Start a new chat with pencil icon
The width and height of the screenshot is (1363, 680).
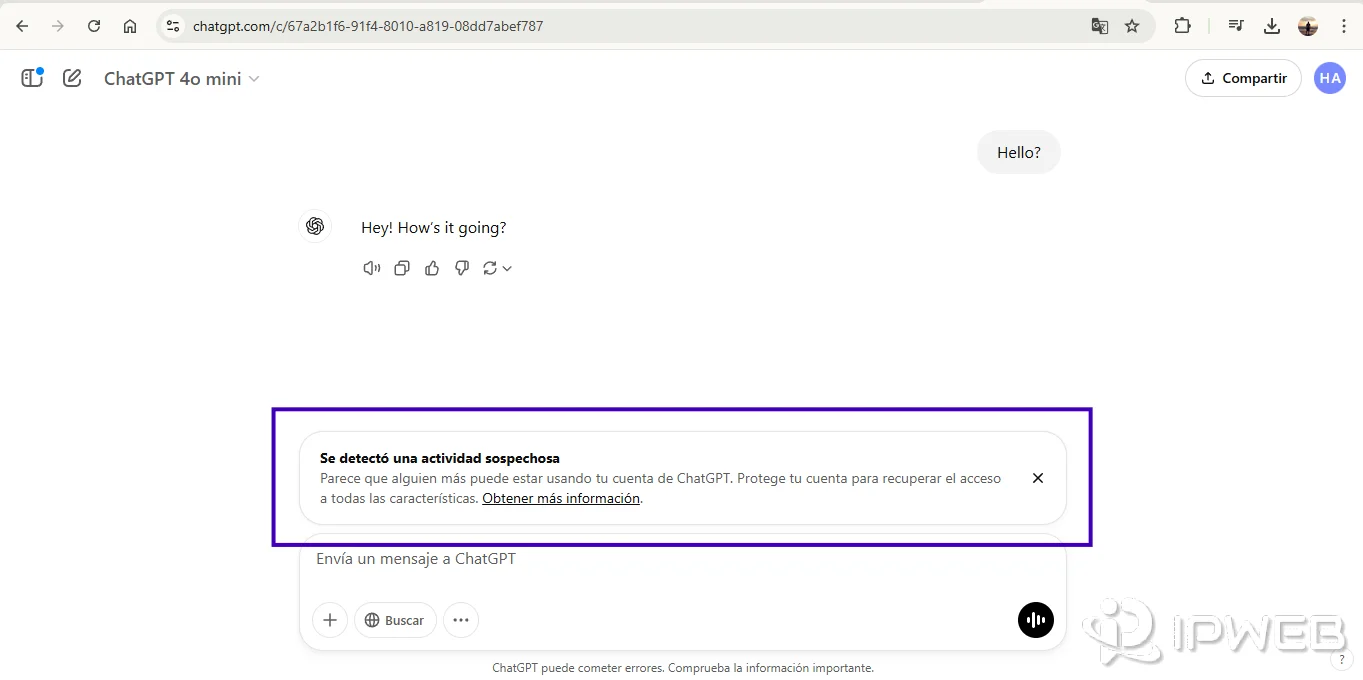pyautogui.click(x=72, y=78)
